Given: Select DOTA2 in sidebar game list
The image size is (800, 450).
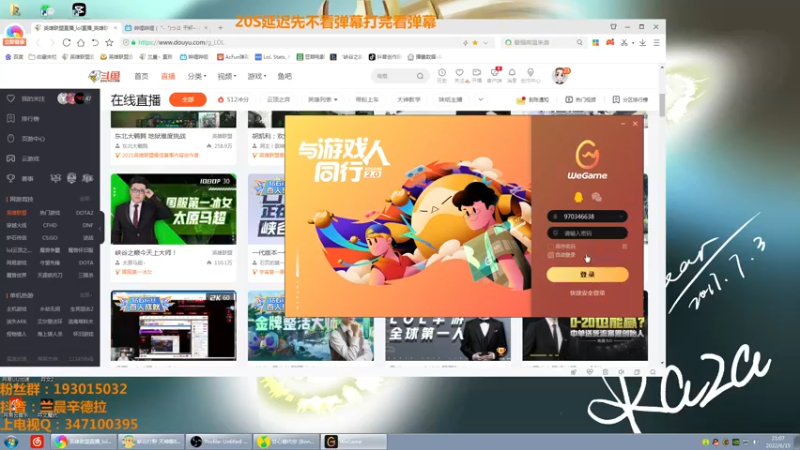Looking at the screenshot, I should pos(84,213).
